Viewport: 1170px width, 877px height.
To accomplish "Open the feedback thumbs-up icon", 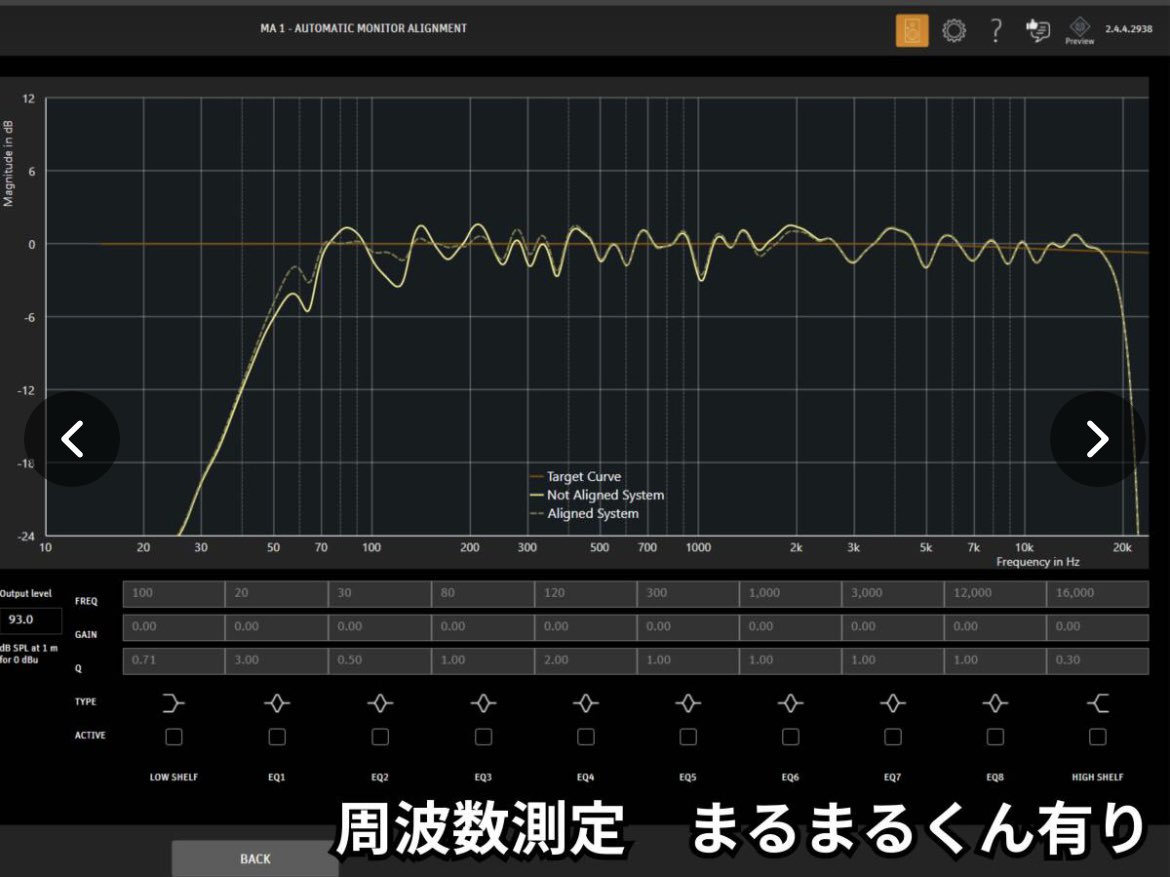I will tap(1037, 31).
